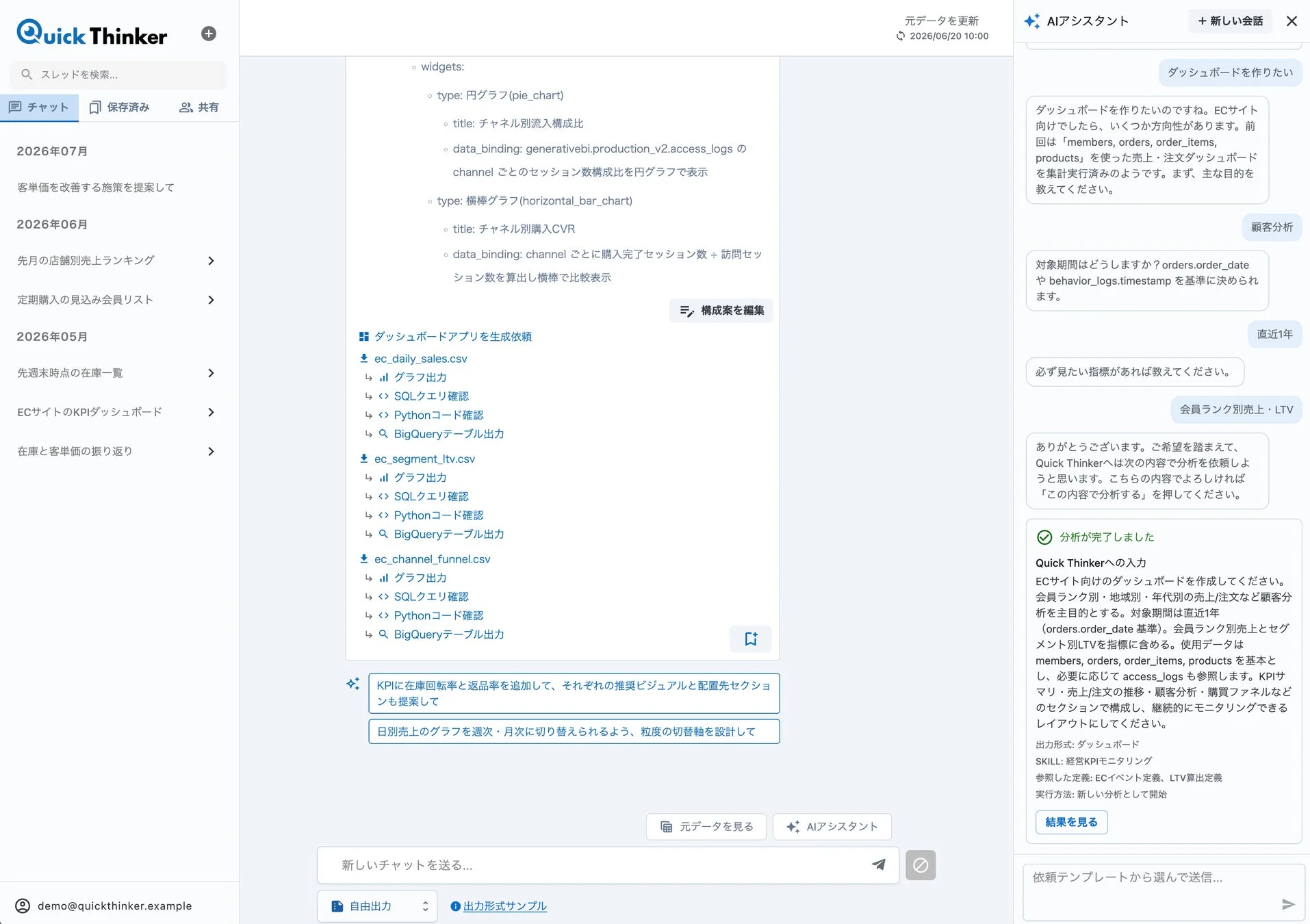
Task: Click the dashboard grid icon beside ダッシュボードアプリを生成依頼
Action: click(364, 336)
